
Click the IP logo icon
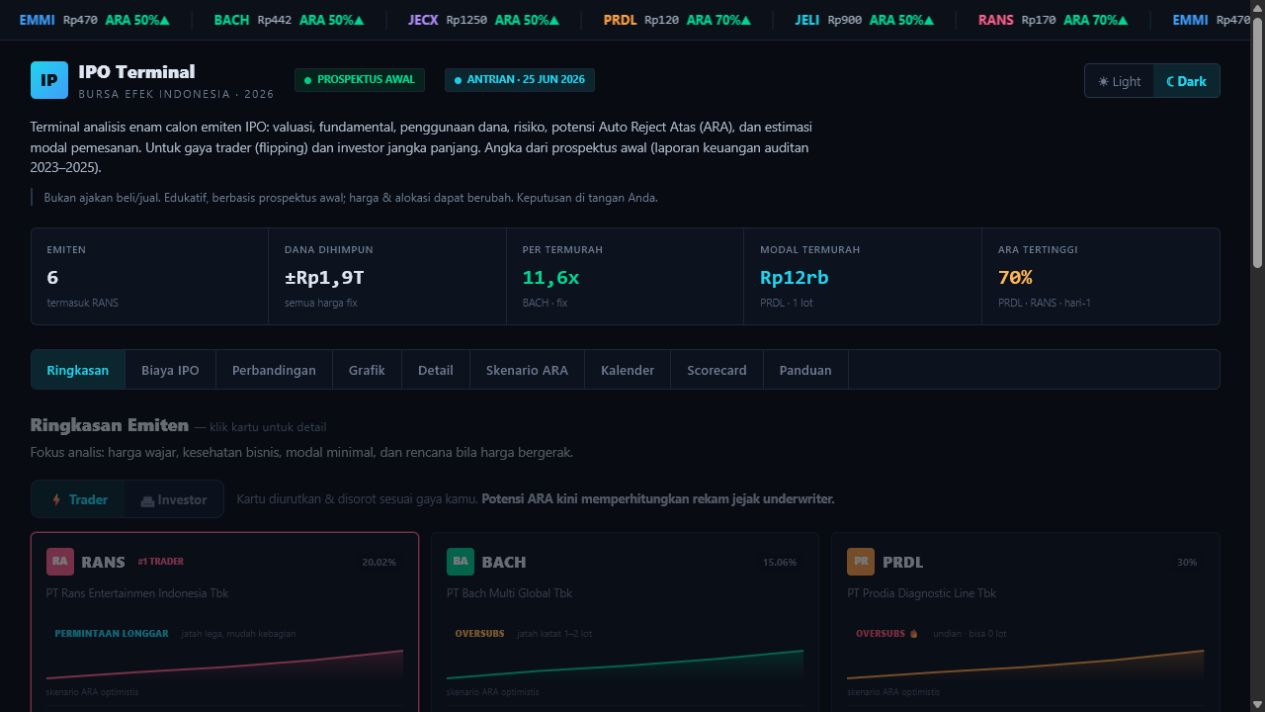point(49,80)
